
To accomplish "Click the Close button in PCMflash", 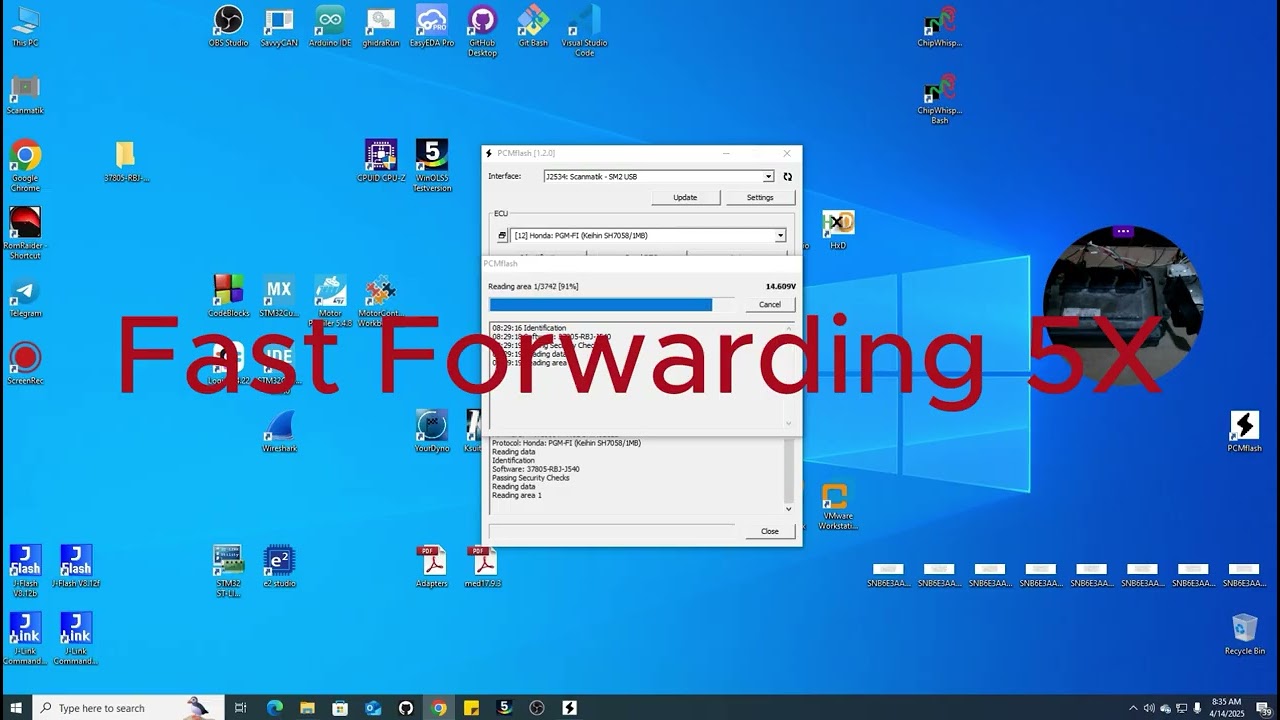I will click(770, 531).
